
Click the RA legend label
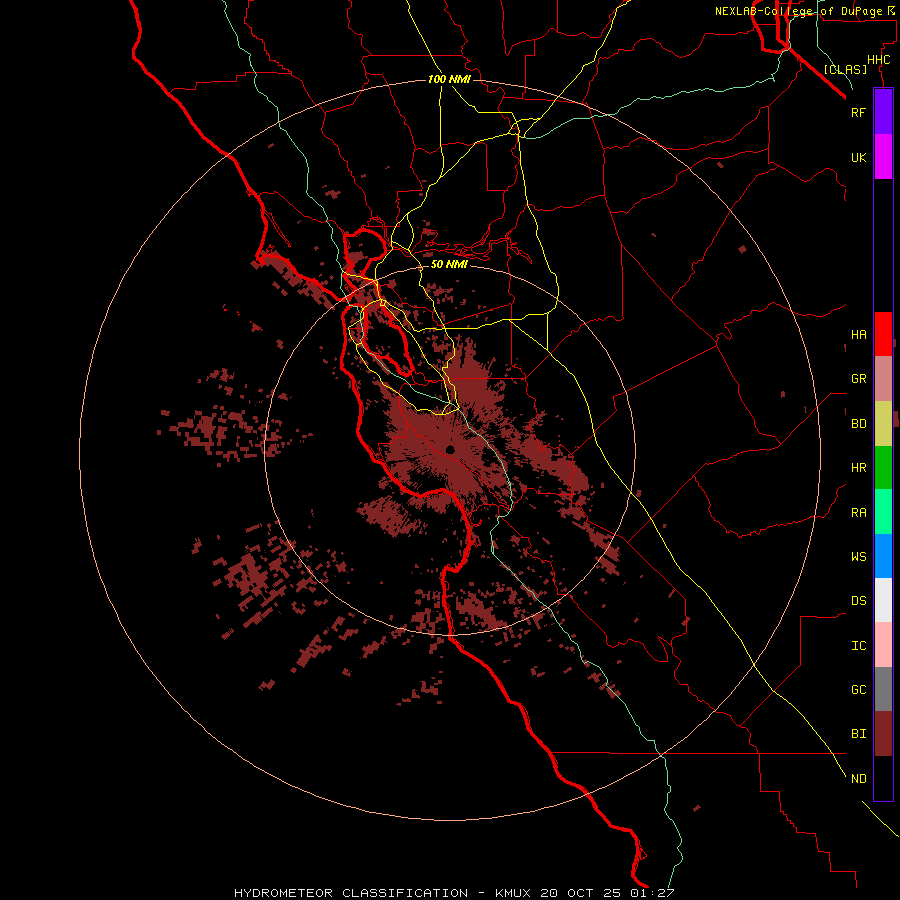point(858,513)
